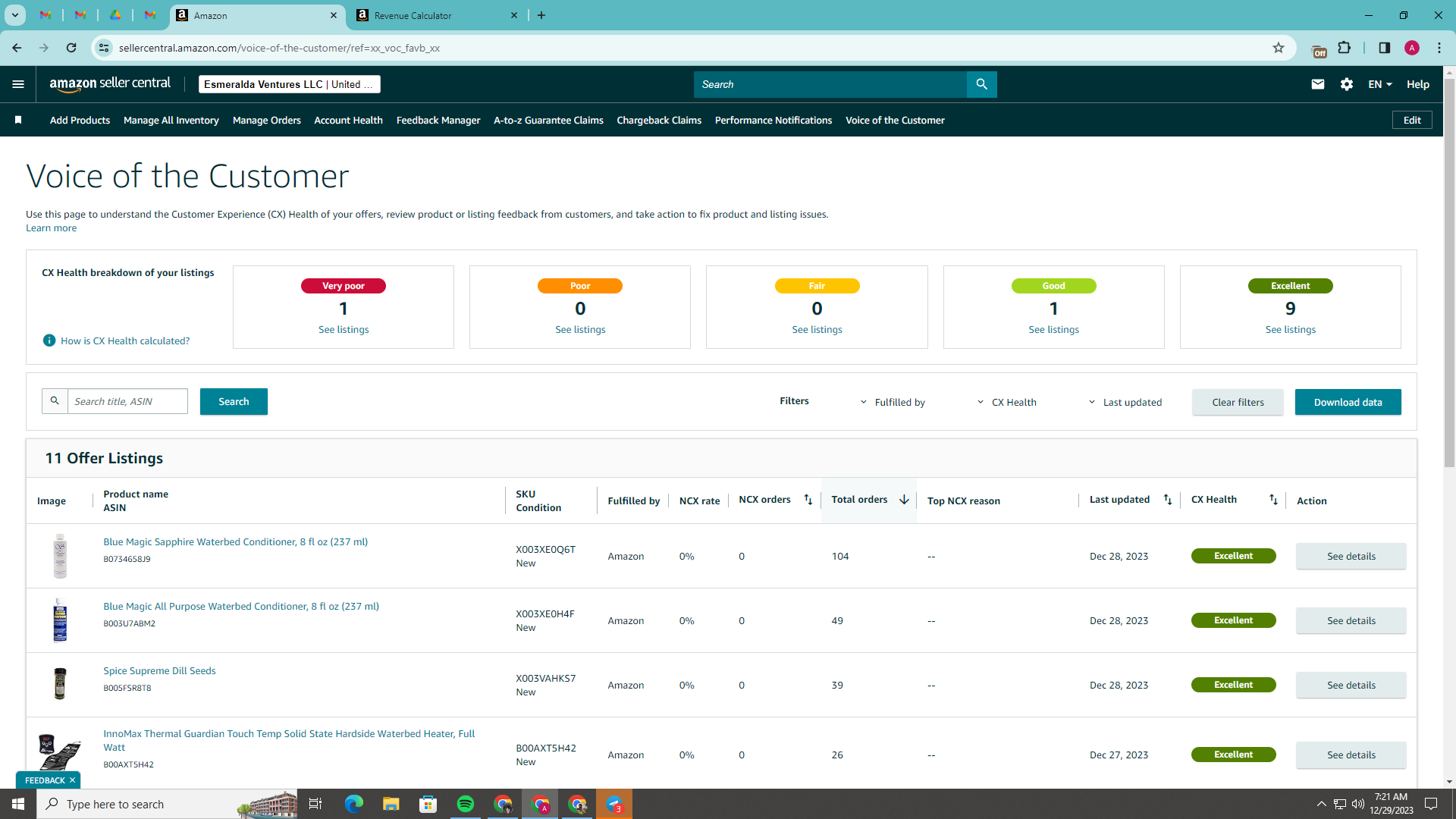Click the Windows Start button
Viewport: 1456px width, 819px height.
pos(18,804)
